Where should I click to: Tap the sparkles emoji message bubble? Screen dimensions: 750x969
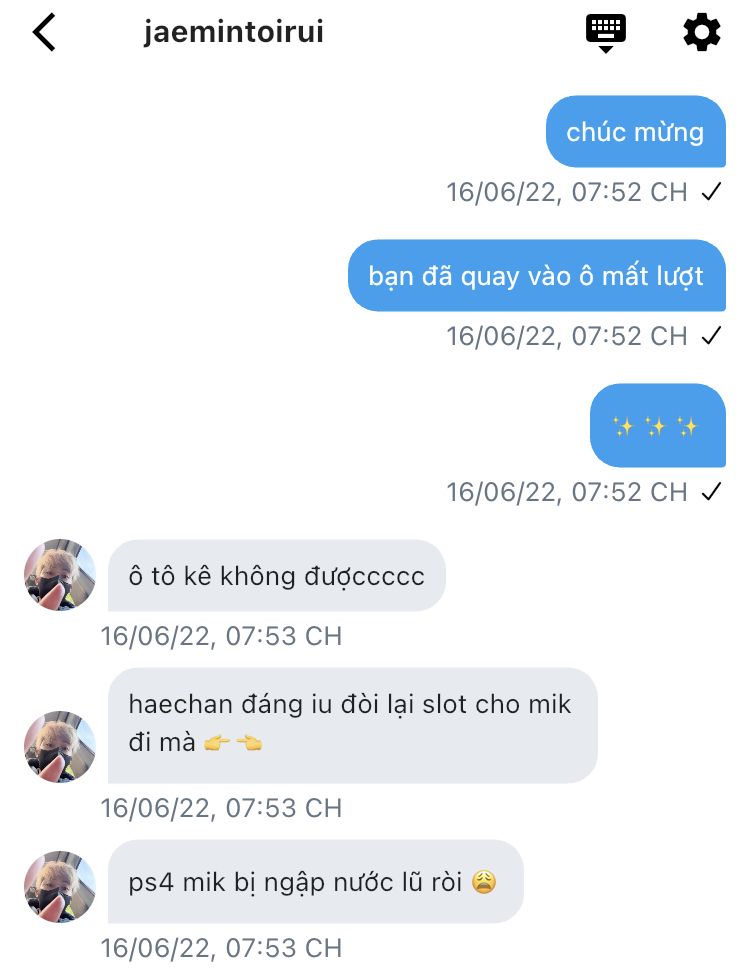[657, 425]
